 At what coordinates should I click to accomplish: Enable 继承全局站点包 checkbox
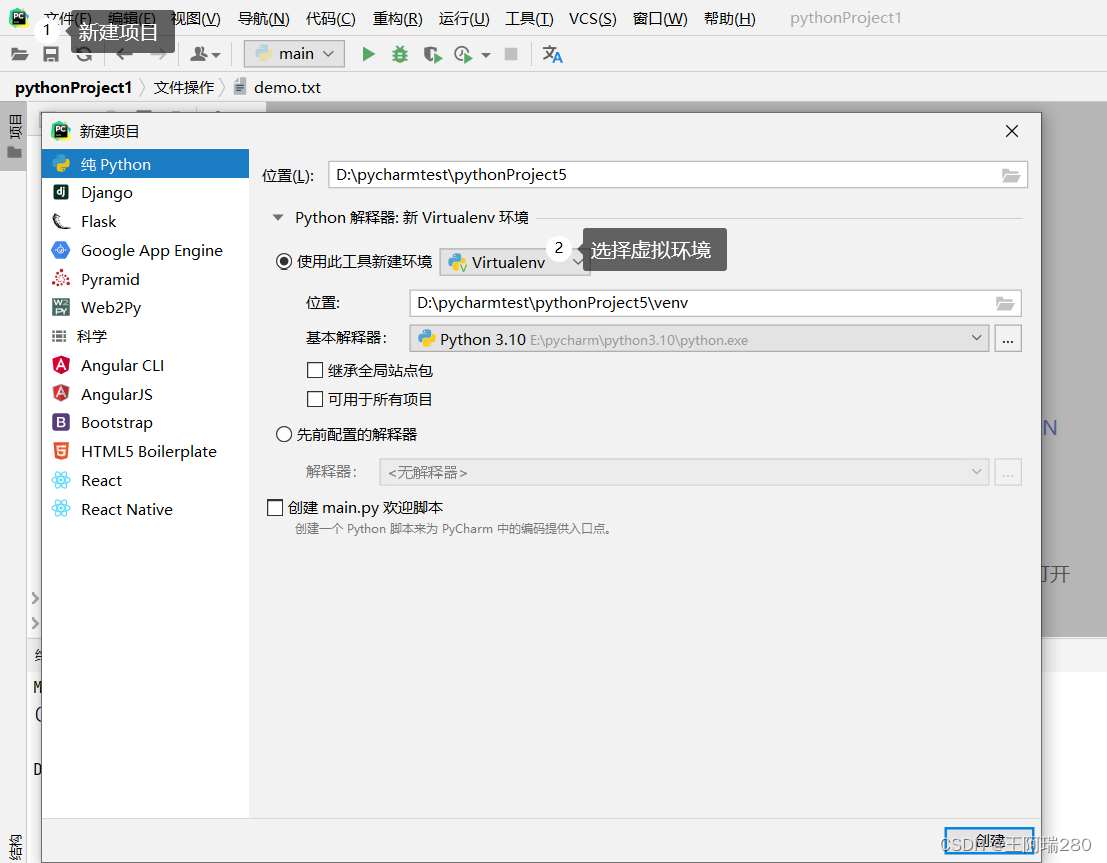[315, 371]
